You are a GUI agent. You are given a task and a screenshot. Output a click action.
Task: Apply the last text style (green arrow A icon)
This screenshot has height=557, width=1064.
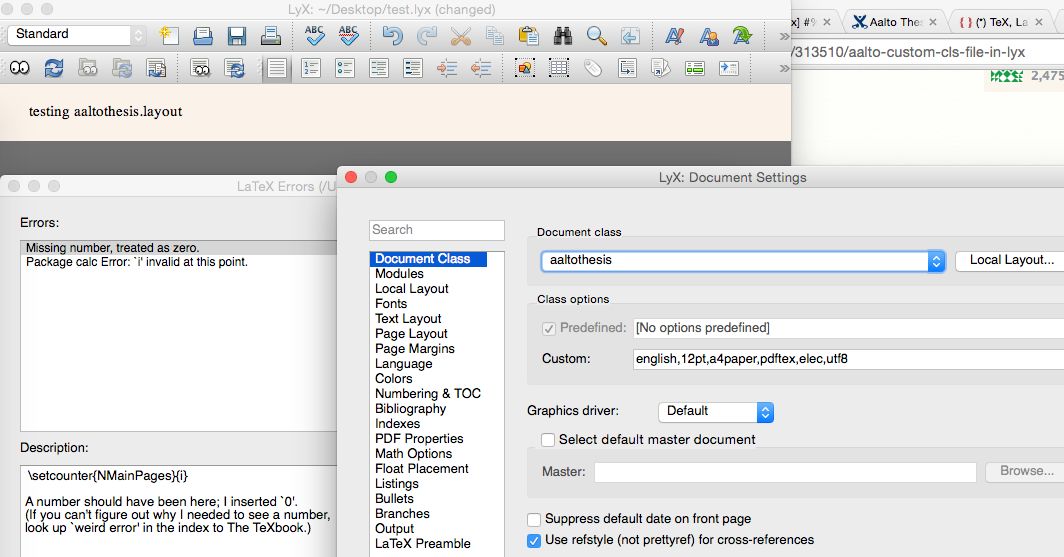click(x=742, y=35)
